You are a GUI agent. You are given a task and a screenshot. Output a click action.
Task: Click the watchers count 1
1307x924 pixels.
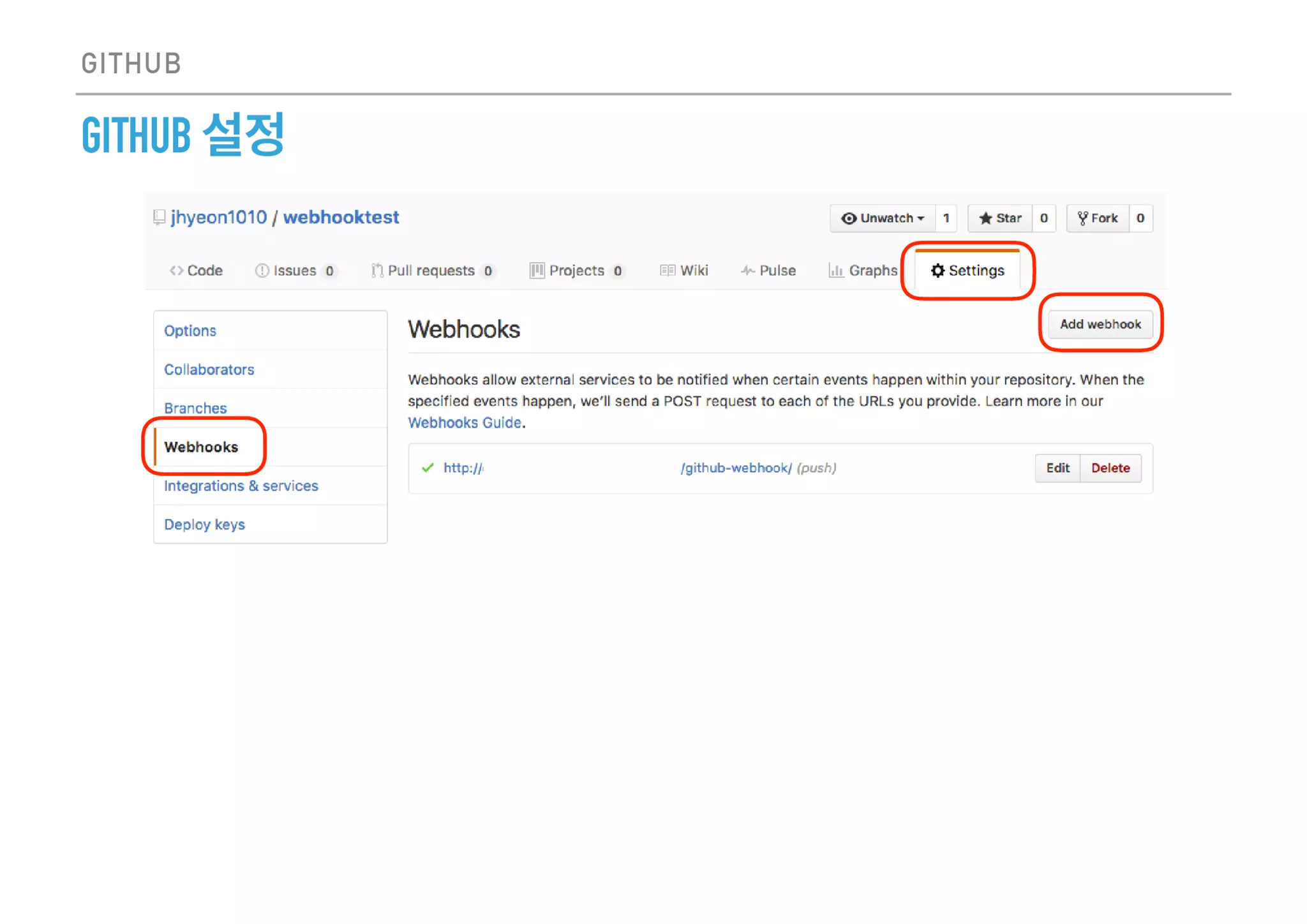pyautogui.click(x=946, y=218)
